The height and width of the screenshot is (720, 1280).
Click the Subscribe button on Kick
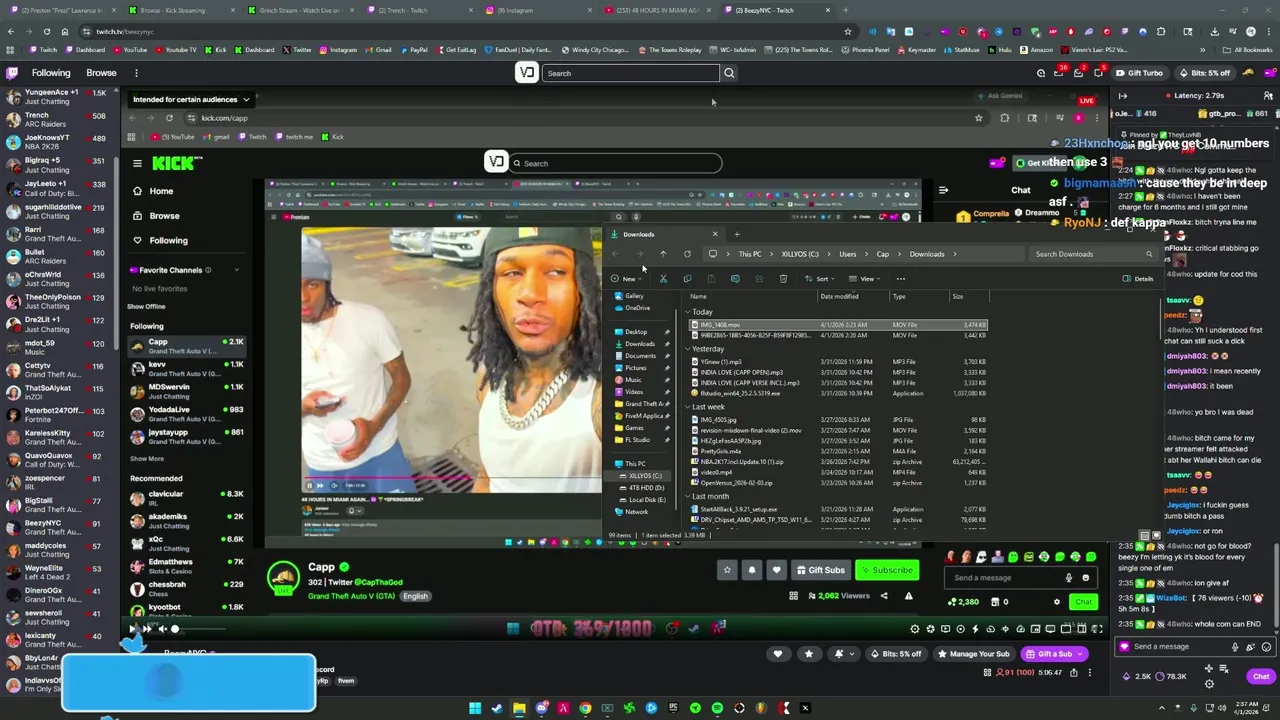click(887, 570)
